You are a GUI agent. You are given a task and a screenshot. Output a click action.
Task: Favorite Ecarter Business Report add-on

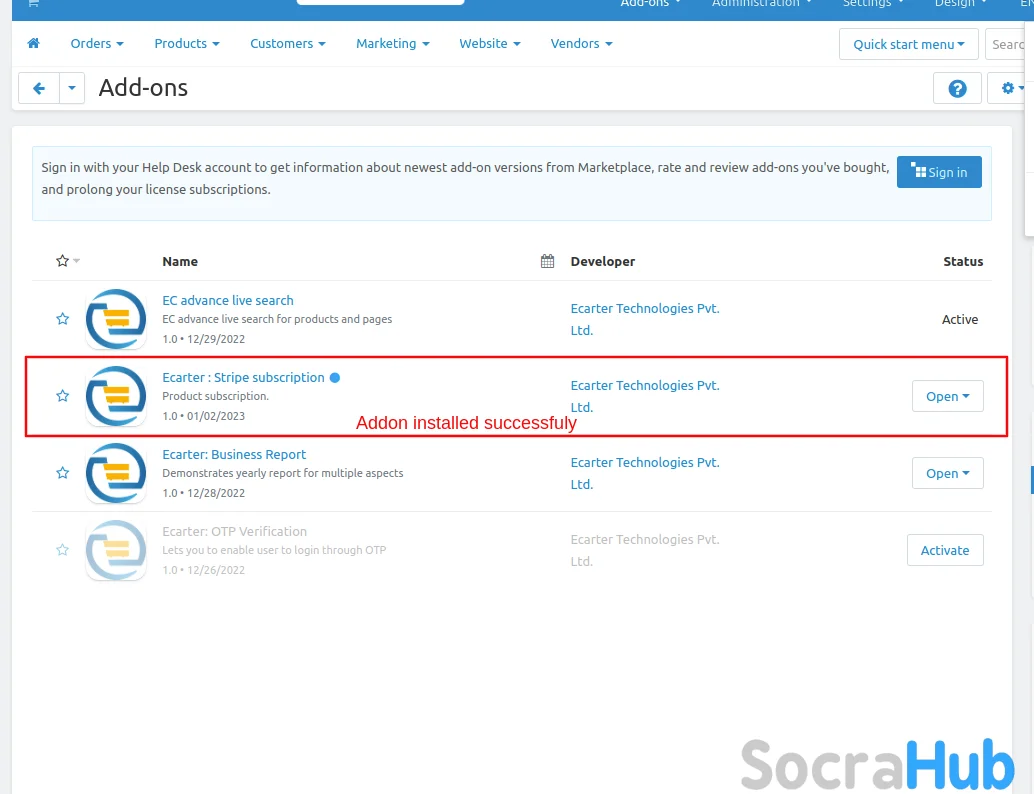[x=63, y=473]
